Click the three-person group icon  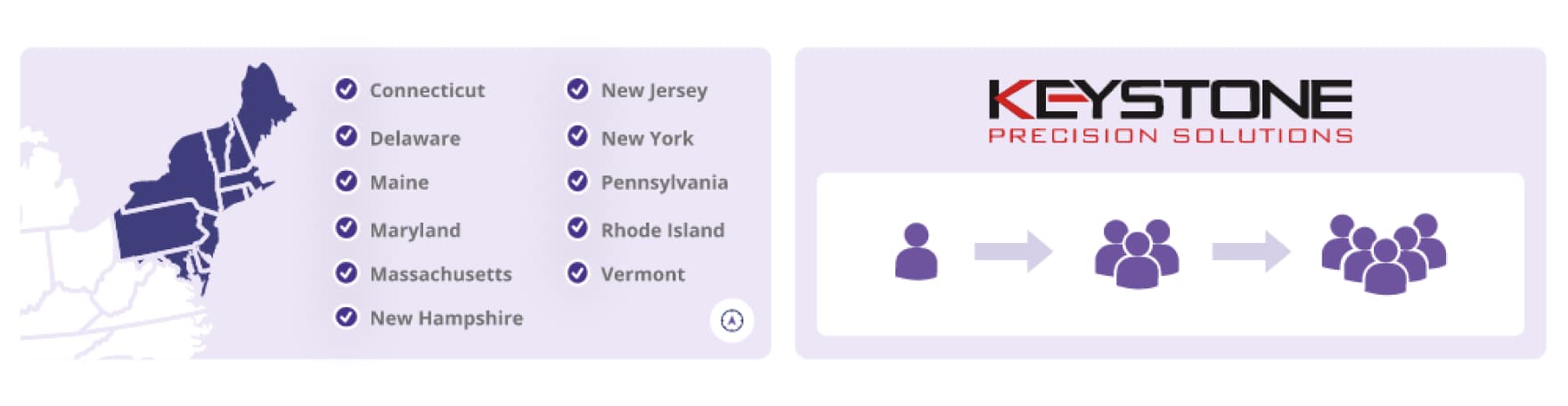1137,253
